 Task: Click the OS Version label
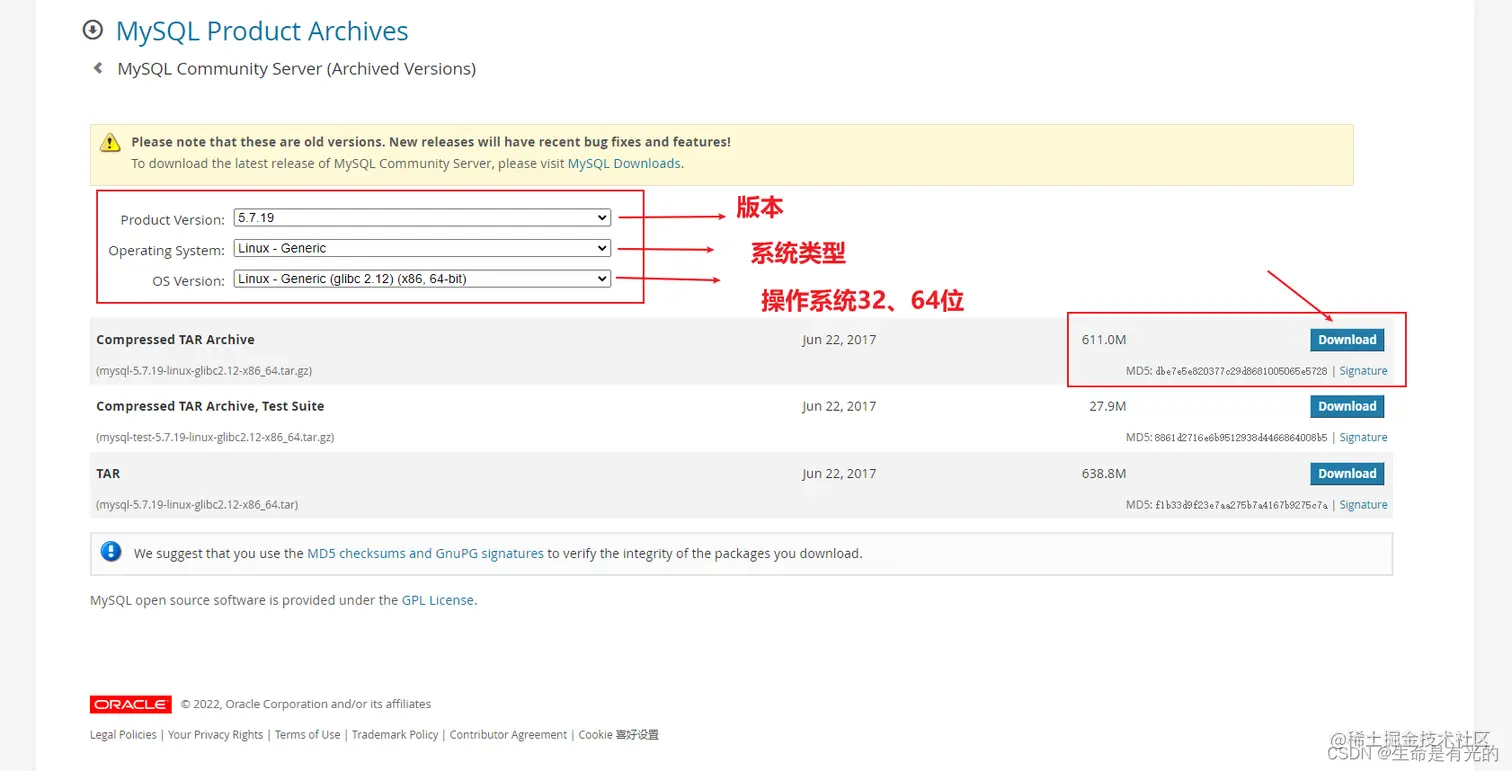coord(188,281)
